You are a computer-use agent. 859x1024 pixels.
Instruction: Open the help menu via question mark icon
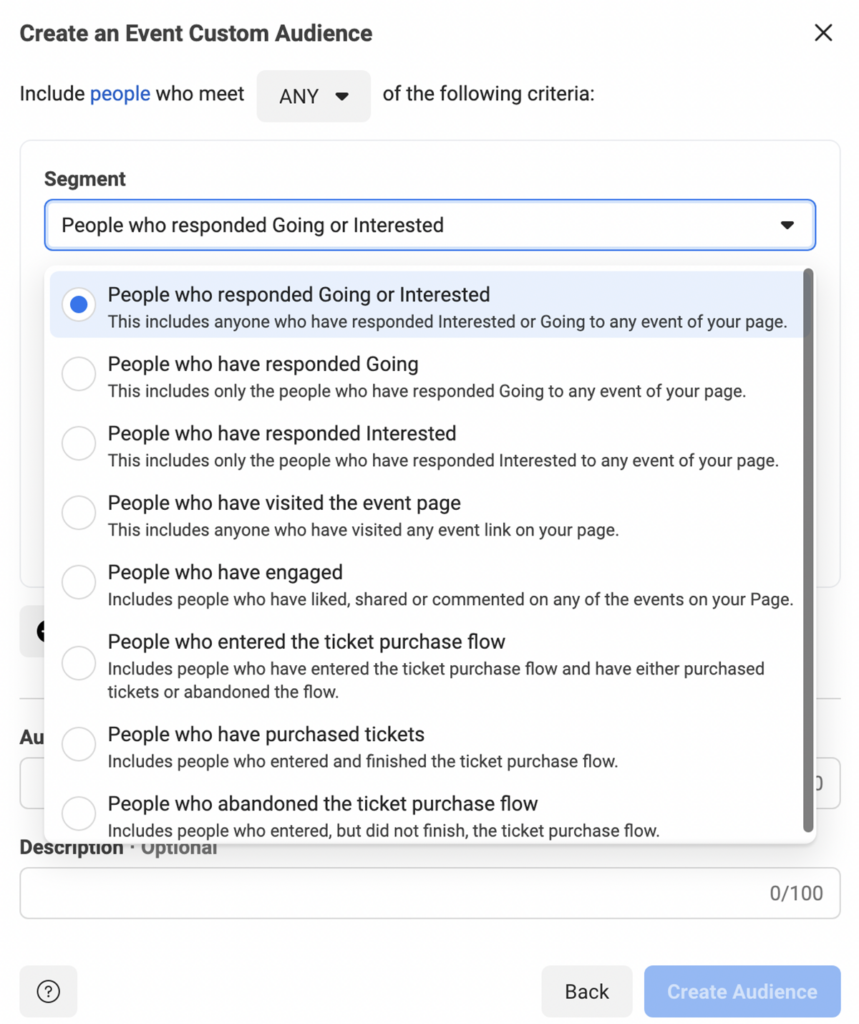(x=48, y=991)
